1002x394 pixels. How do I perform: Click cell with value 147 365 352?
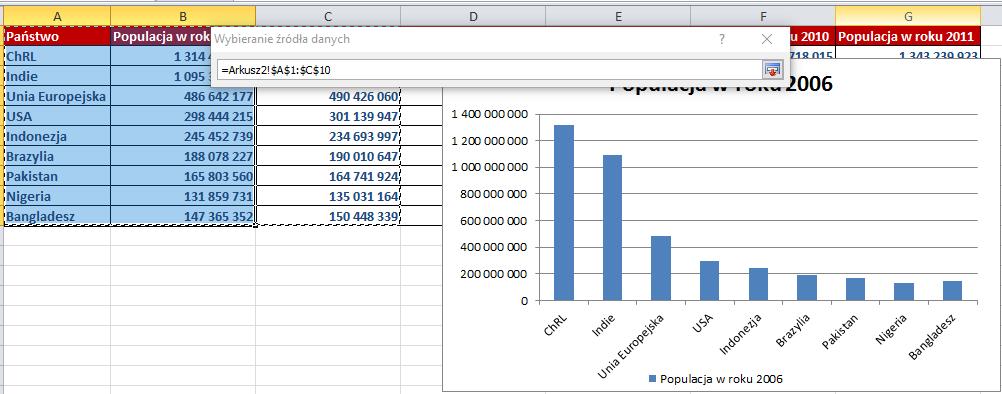pos(183,216)
